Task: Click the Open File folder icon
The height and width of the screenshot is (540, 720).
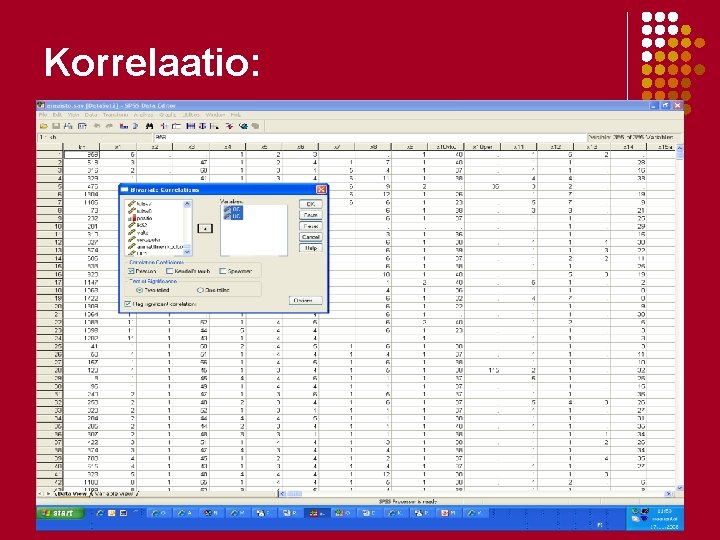Action: [x=44, y=126]
